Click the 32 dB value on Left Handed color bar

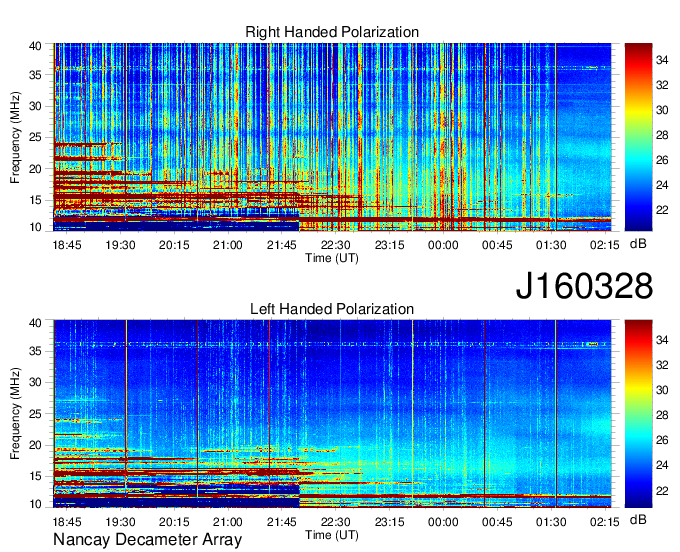pos(662,365)
